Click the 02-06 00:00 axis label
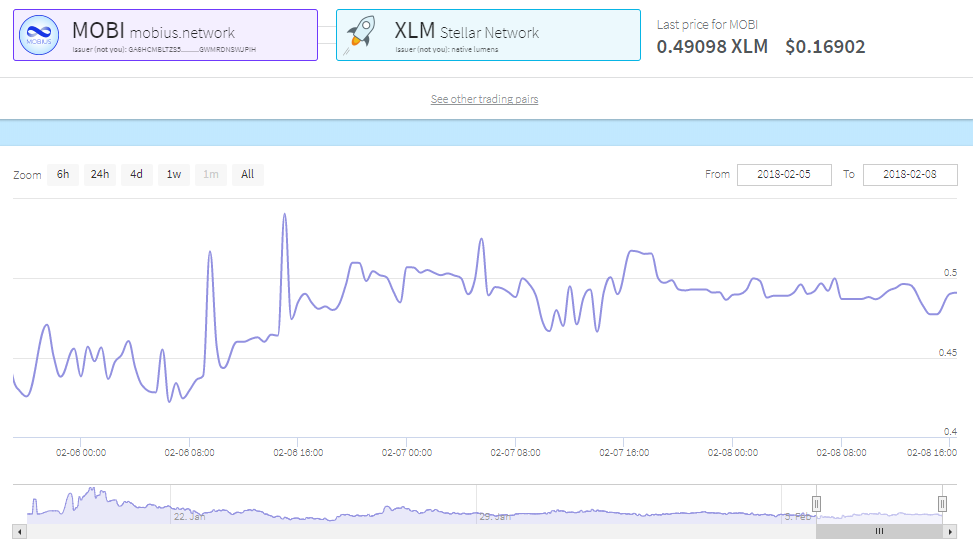Screen dimensions: 973x542 pos(81,453)
